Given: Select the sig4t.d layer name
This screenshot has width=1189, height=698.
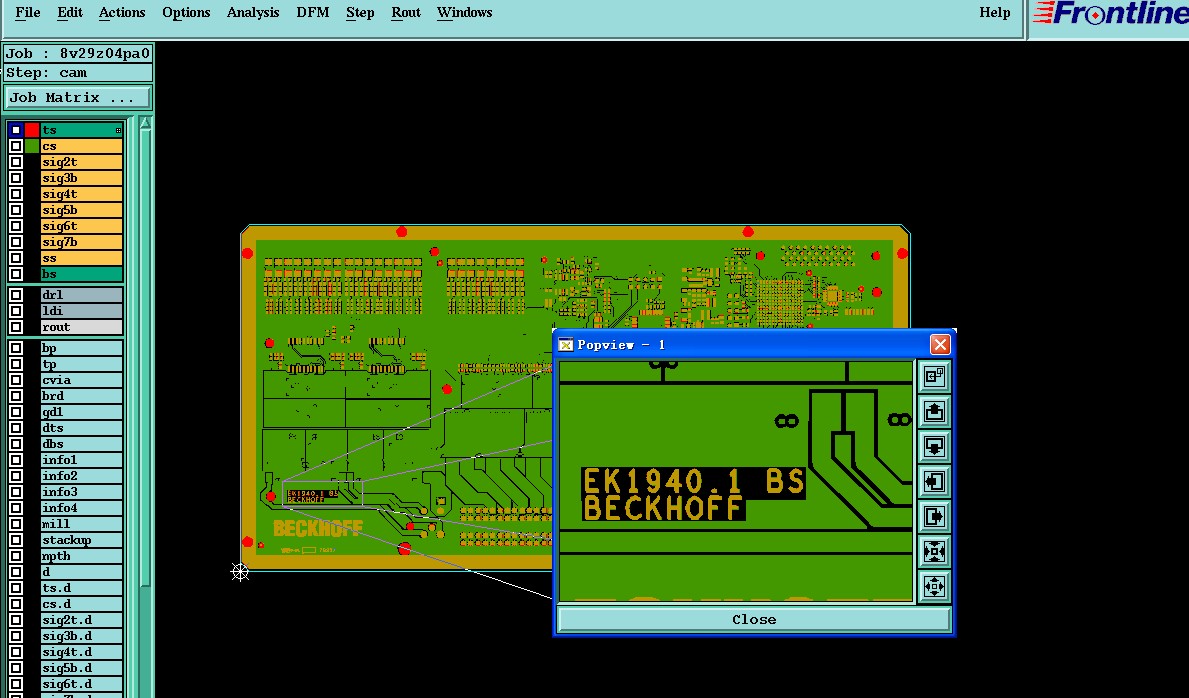Looking at the screenshot, I should tap(82, 652).
